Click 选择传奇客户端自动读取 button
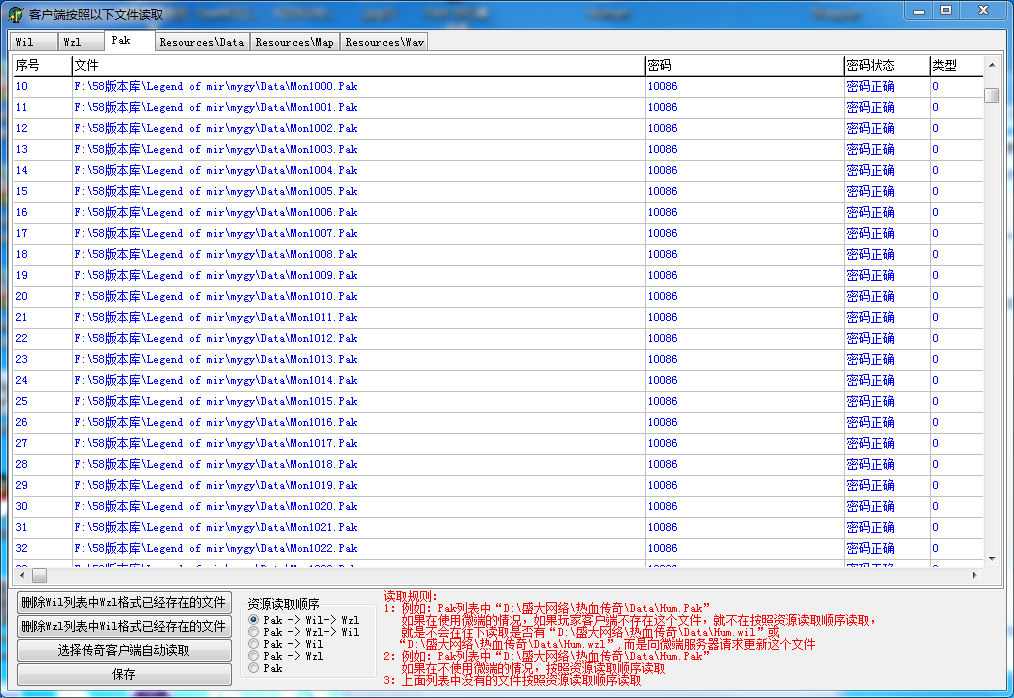Image resolution: width=1014 pixels, height=698 pixels. point(124,650)
